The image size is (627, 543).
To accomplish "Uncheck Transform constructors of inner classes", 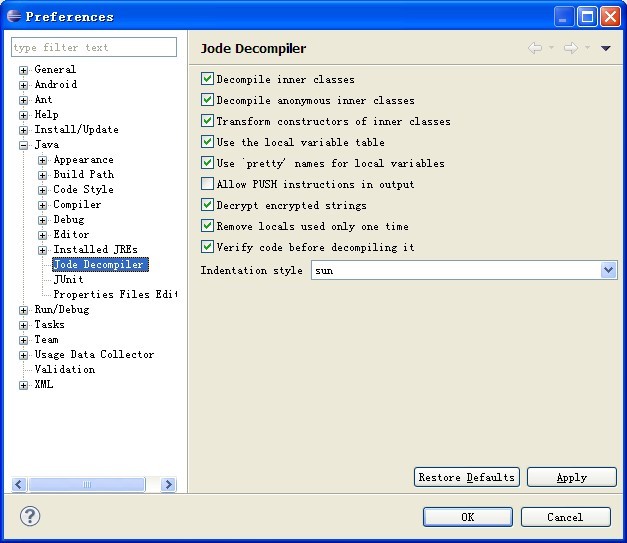I will point(207,121).
